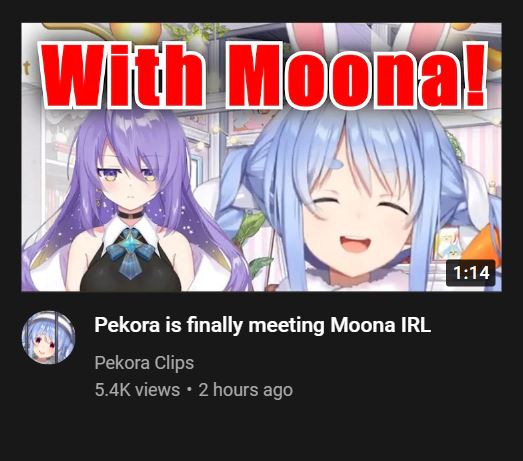Click the word With in the red overlay
The height and width of the screenshot is (461, 523).
point(122,75)
